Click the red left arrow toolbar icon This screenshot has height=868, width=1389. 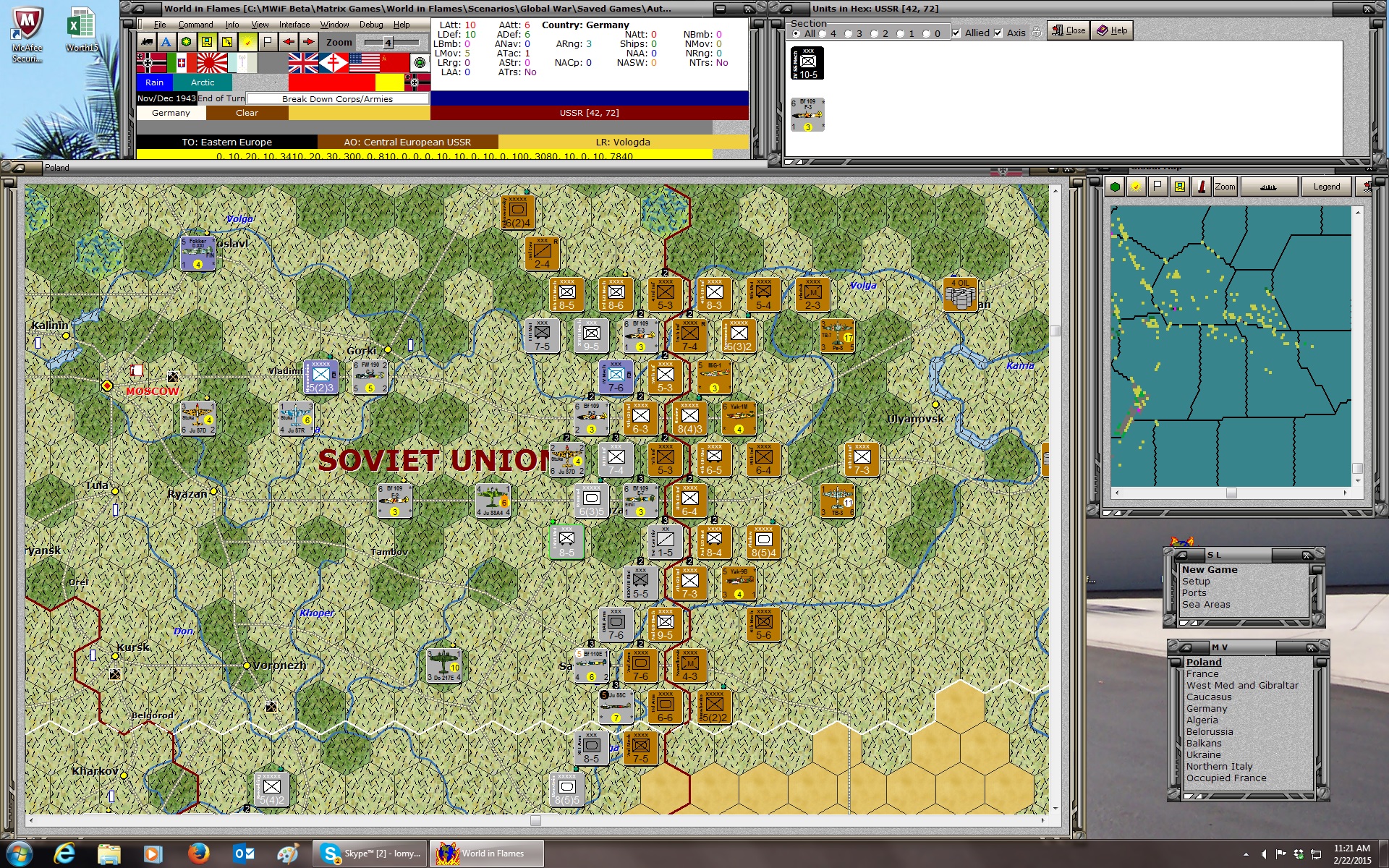click(288, 42)
